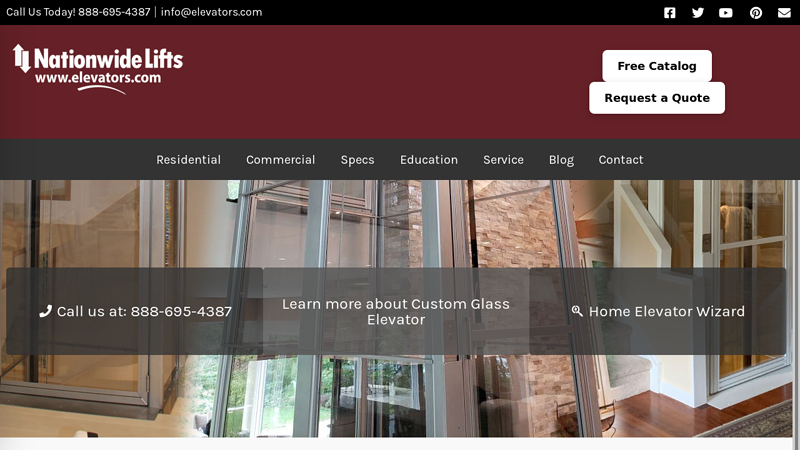The height and width of the screenshot is (450, 800).
Task: Open the Residential menu
Action: coord(188,160)
